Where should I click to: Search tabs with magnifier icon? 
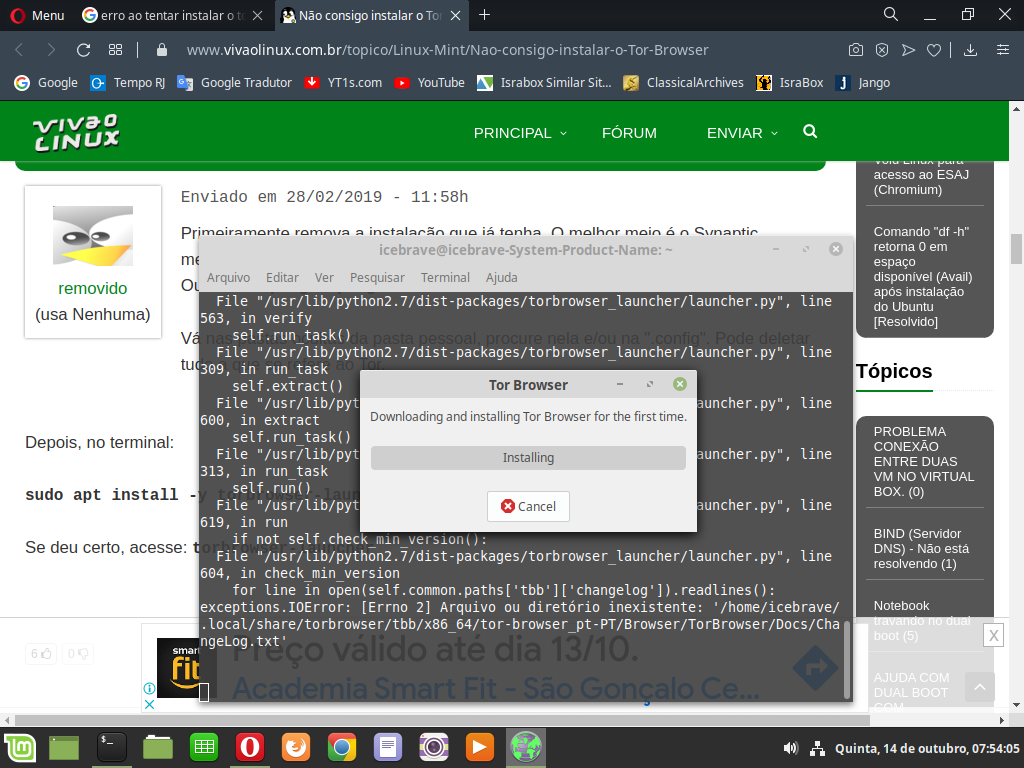[x=891, y=14]
